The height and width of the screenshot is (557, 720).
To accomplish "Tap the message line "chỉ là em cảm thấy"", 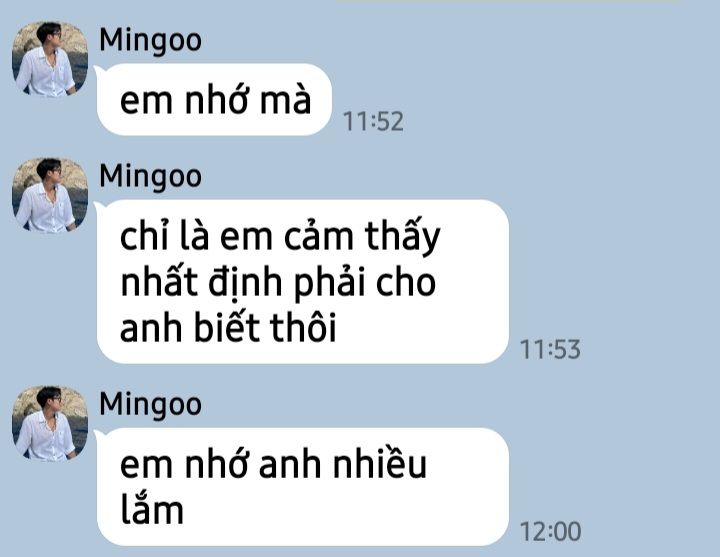I will click(x=280, y=238).
